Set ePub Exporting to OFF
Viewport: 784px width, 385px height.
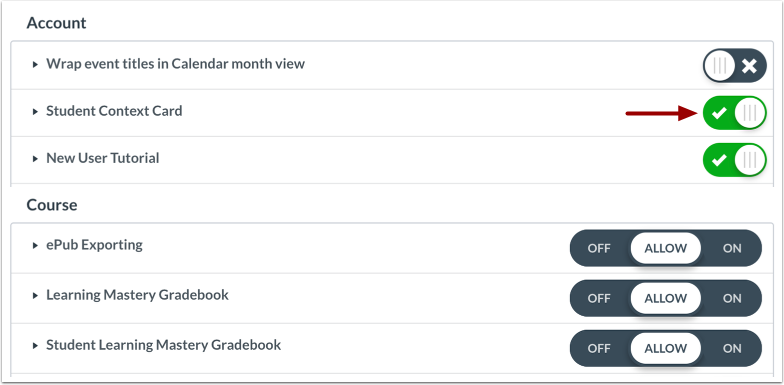(x=599, y=248)
